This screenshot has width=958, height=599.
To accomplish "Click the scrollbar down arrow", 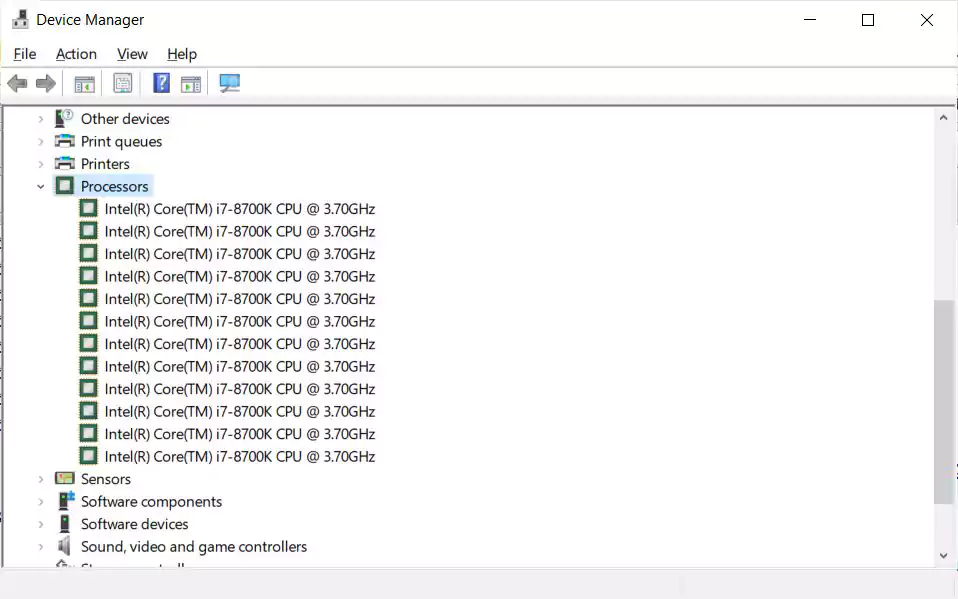I will (x=943, y=556).
